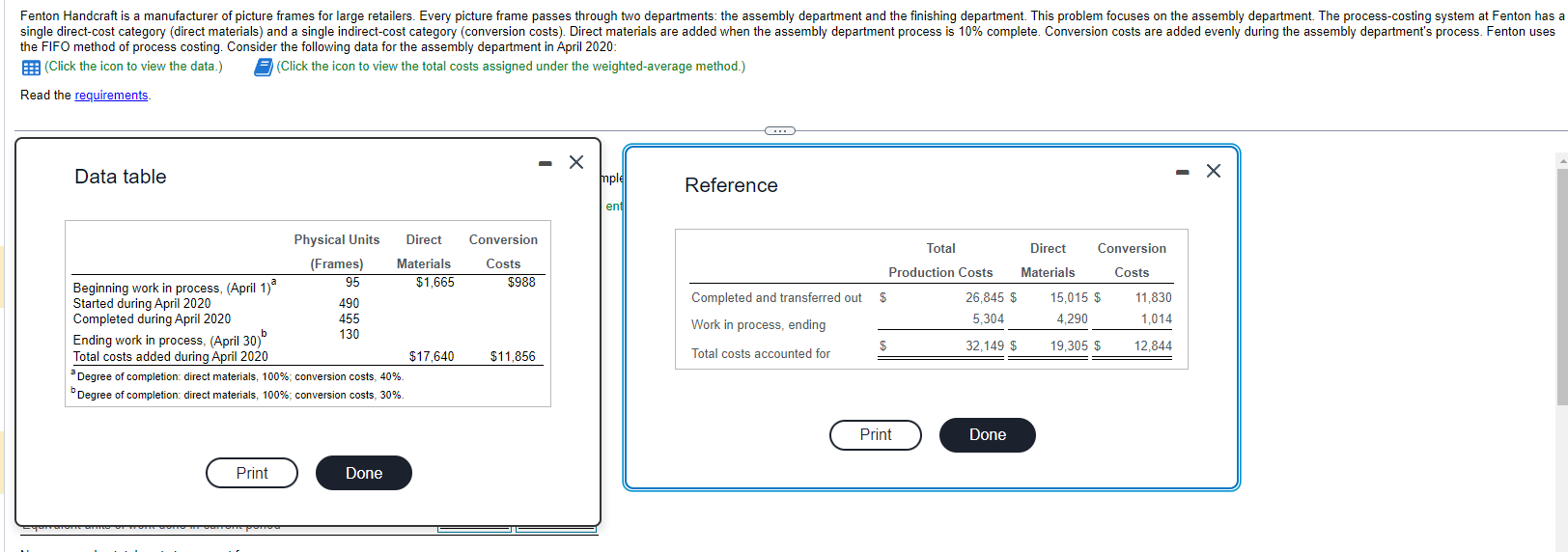Screen dimensions: 1568x552
Task: Click 'Total costs added during April 2020' label
Action: [x=171, y=356]
